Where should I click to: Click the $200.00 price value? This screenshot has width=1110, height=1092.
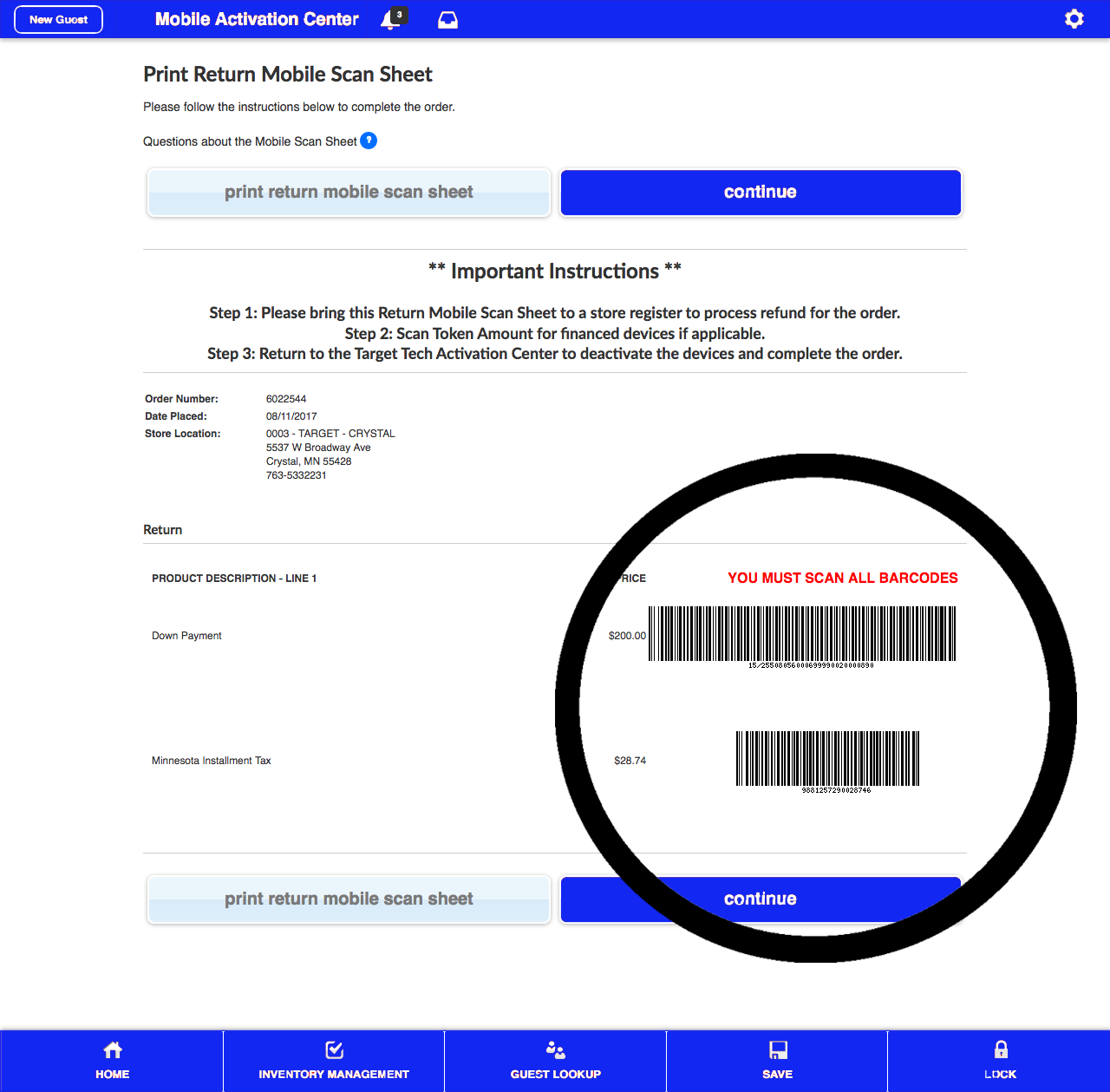(x=627, y=636)
